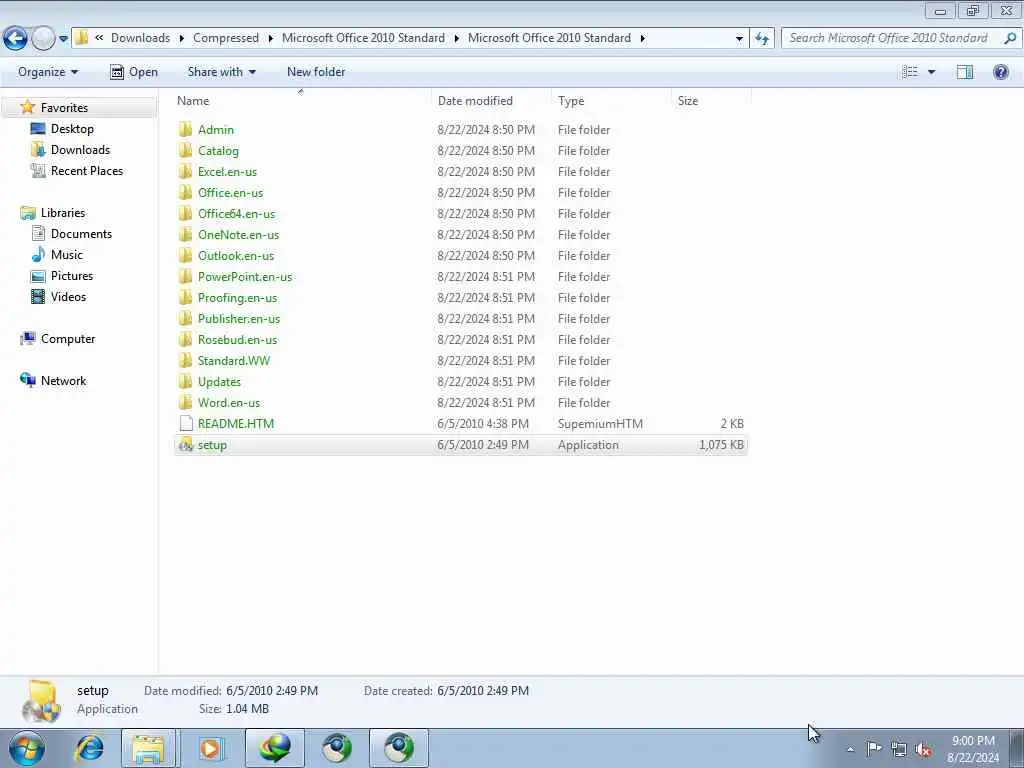Open the Organize menu
The height and width of the screenshot is (768, 1024).
48,72
